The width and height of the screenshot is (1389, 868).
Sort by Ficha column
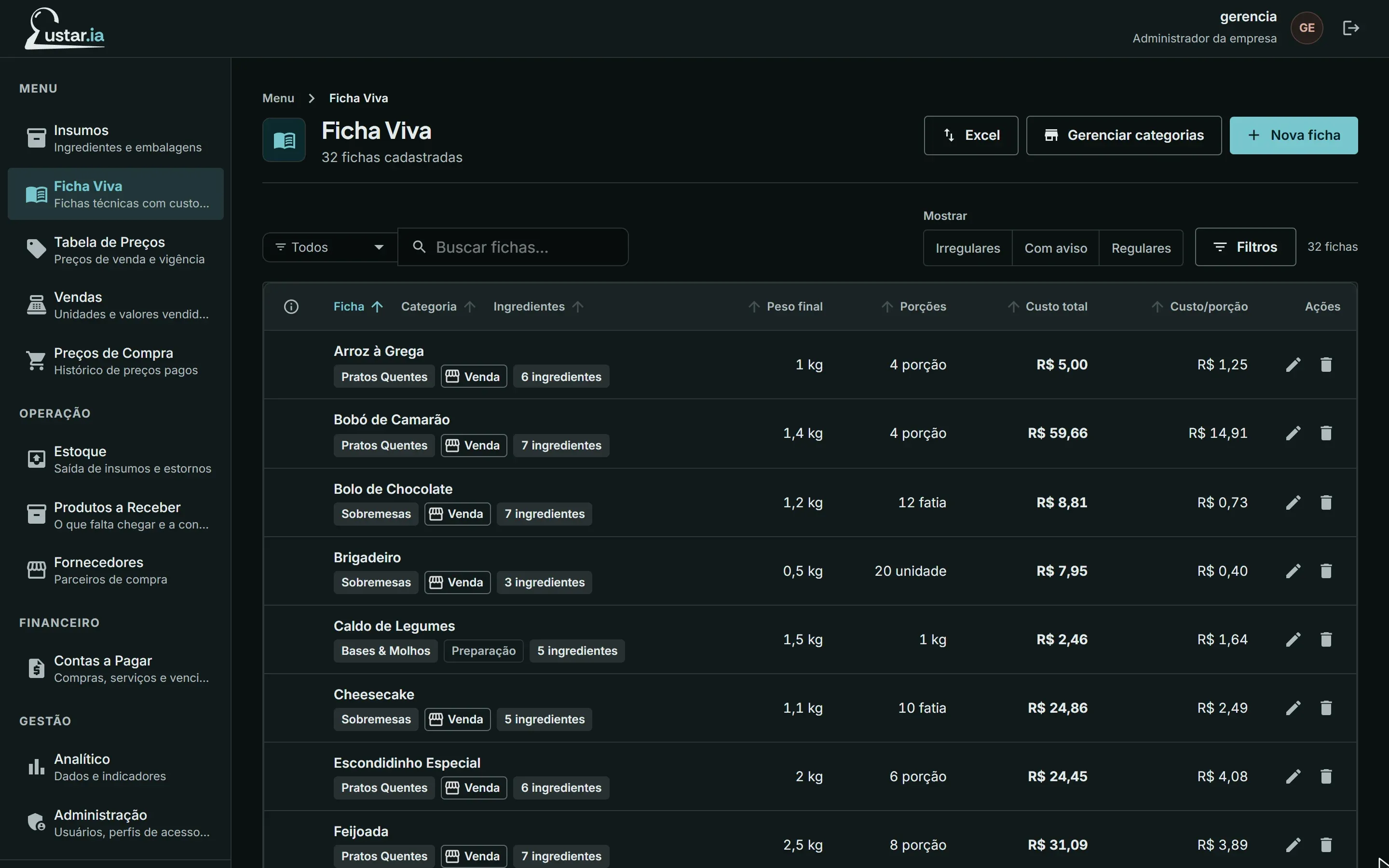(x=358, y=307)
